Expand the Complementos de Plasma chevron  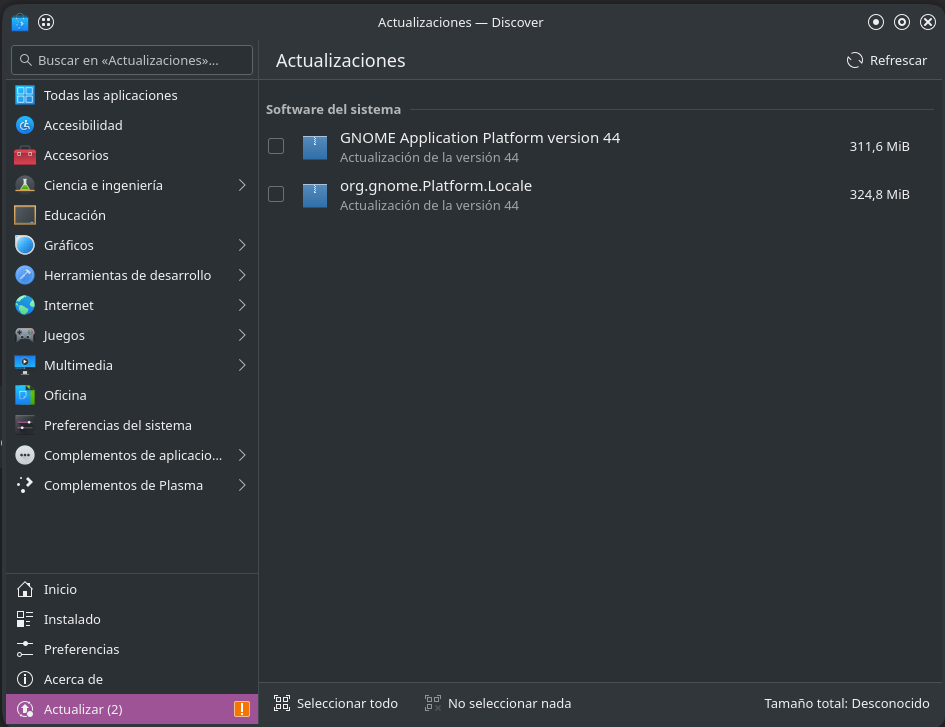[242, 485]
